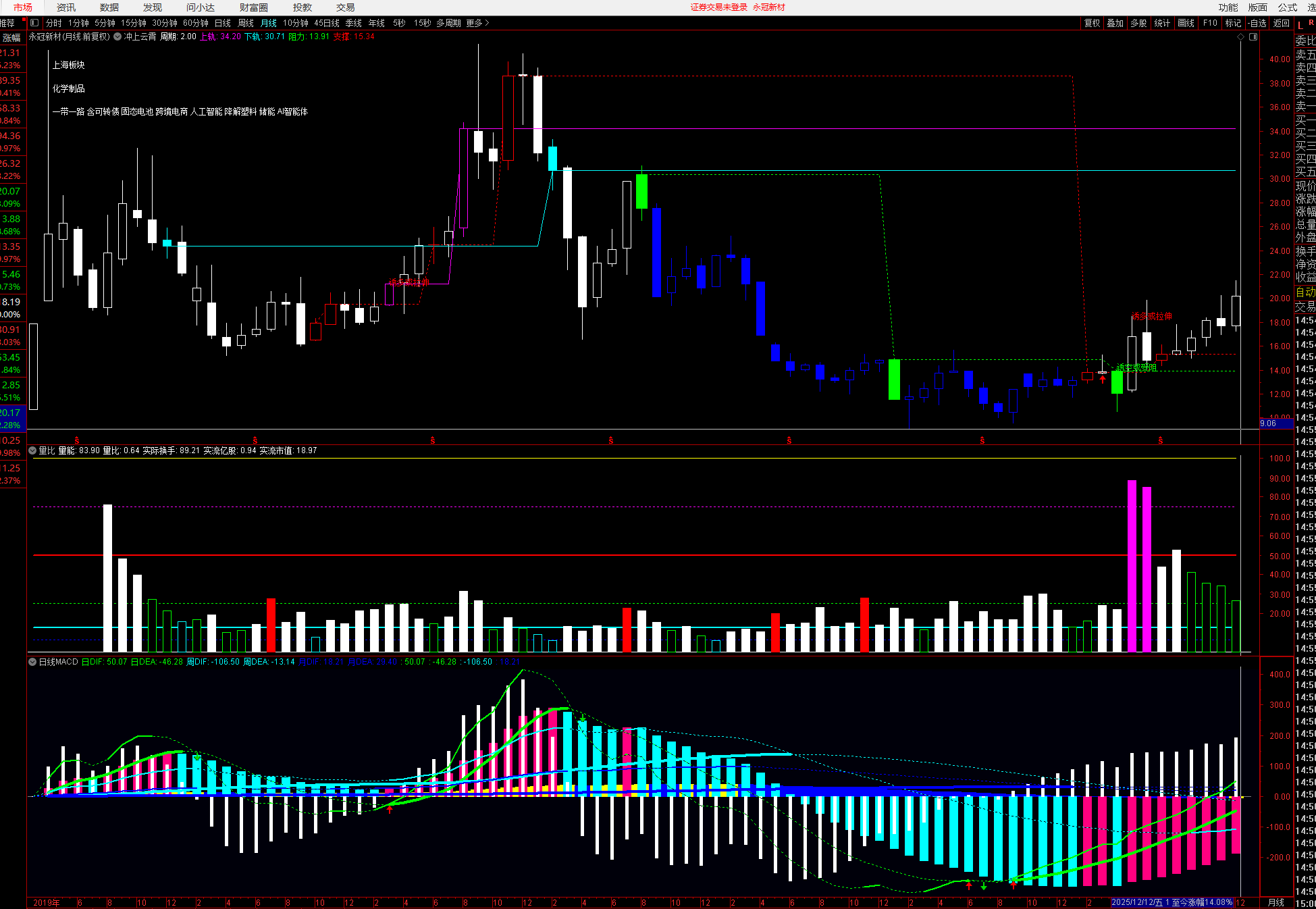Open the 资讯 menu
The width and height of the screenshot is (1316, 909).
(x=66, y=7)
